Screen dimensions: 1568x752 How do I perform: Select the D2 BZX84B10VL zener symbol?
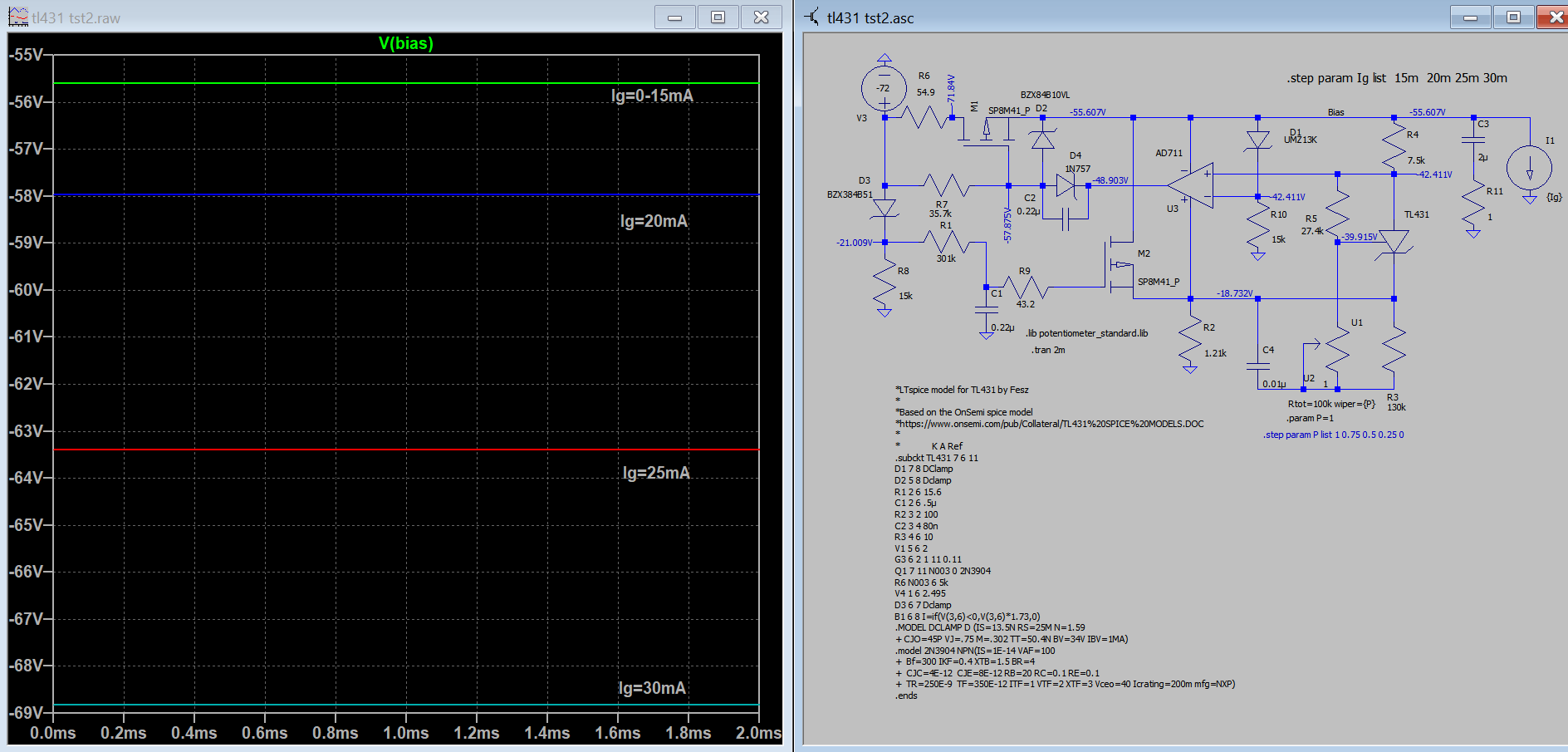point(1042,140)
